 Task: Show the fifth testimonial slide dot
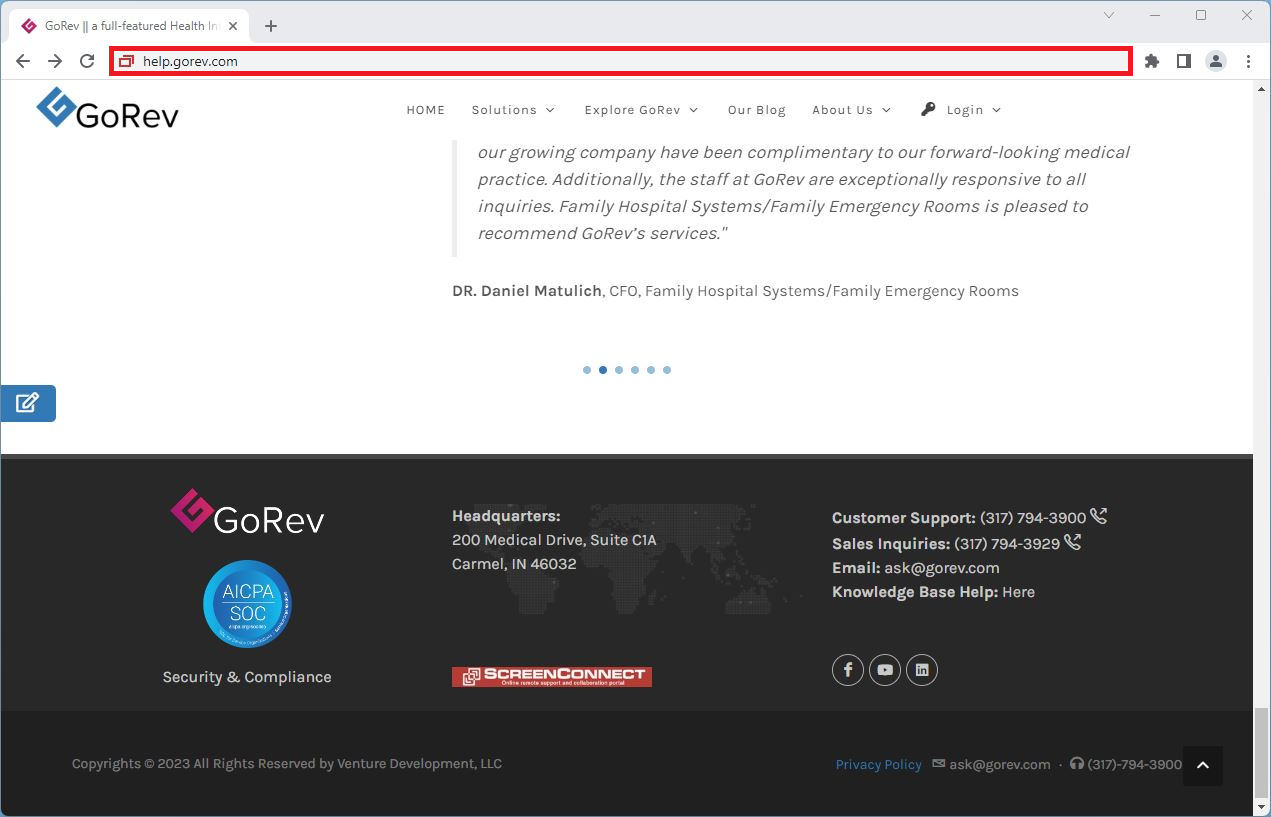[x=651, y=370]
